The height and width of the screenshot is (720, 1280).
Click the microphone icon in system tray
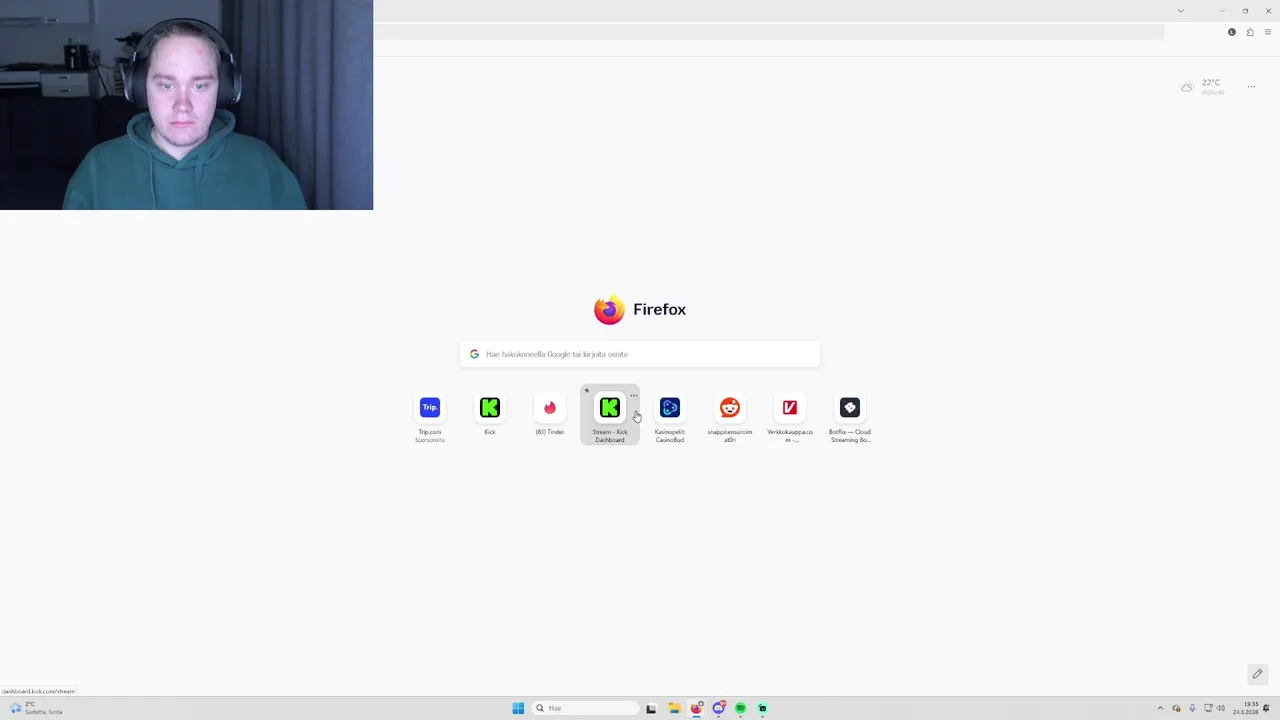point(1192,708)
